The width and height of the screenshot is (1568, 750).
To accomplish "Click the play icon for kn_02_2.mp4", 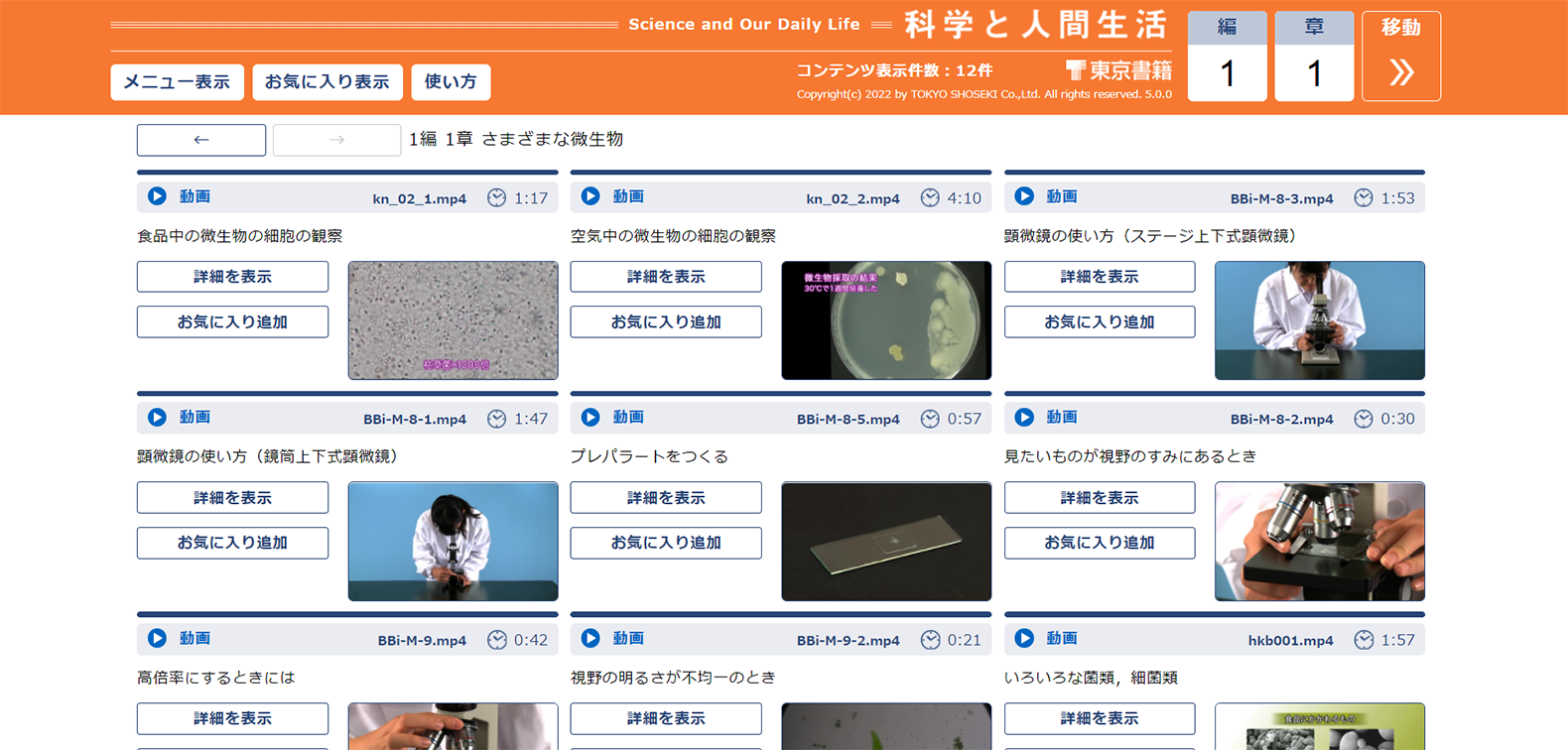I will tap(590, 196).
